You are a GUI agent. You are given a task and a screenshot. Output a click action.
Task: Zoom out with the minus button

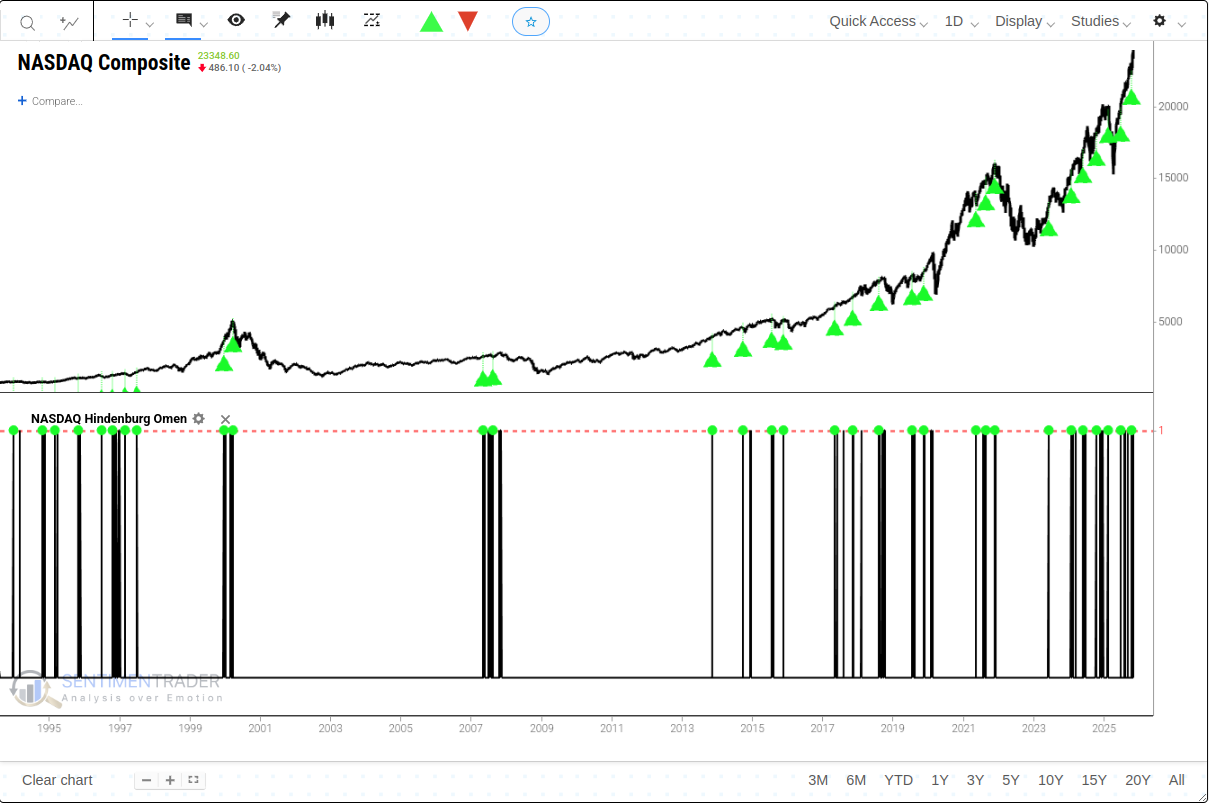(x=147, y=780)
